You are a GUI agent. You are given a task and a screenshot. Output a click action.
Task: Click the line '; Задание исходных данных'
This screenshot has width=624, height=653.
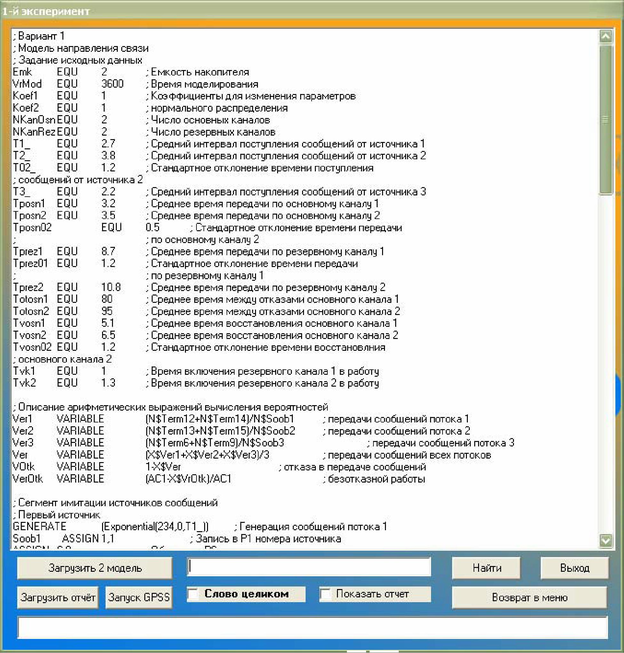(77, 60)
